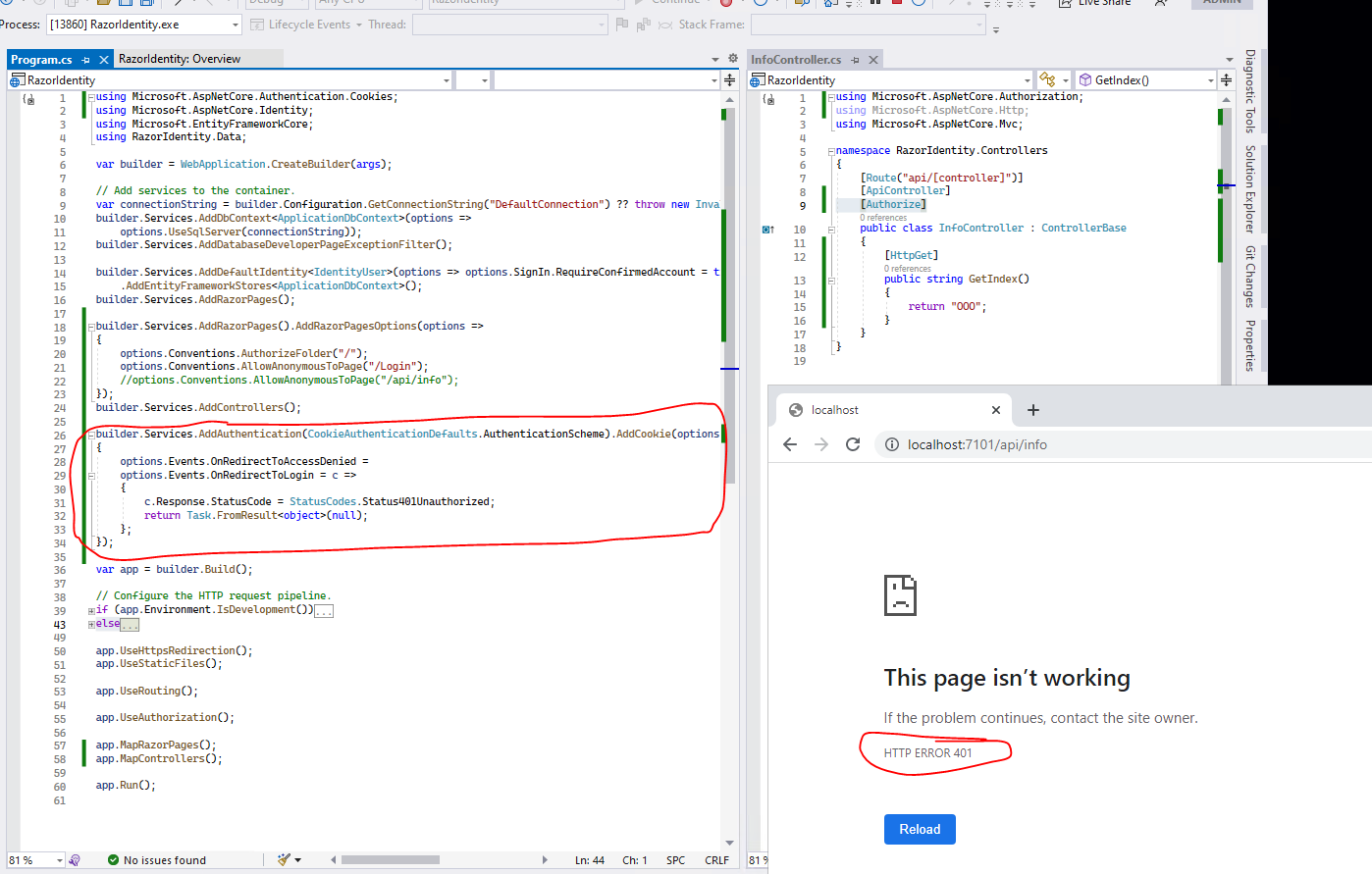Close the localhost browser tab

996,410
